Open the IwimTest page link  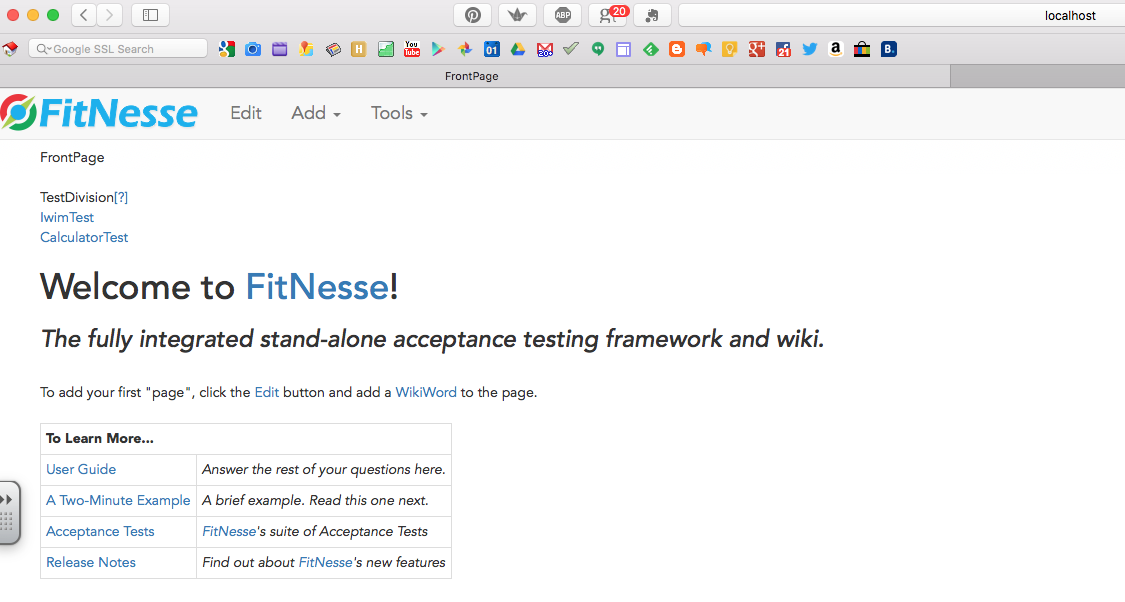click(x=67, y=217)
